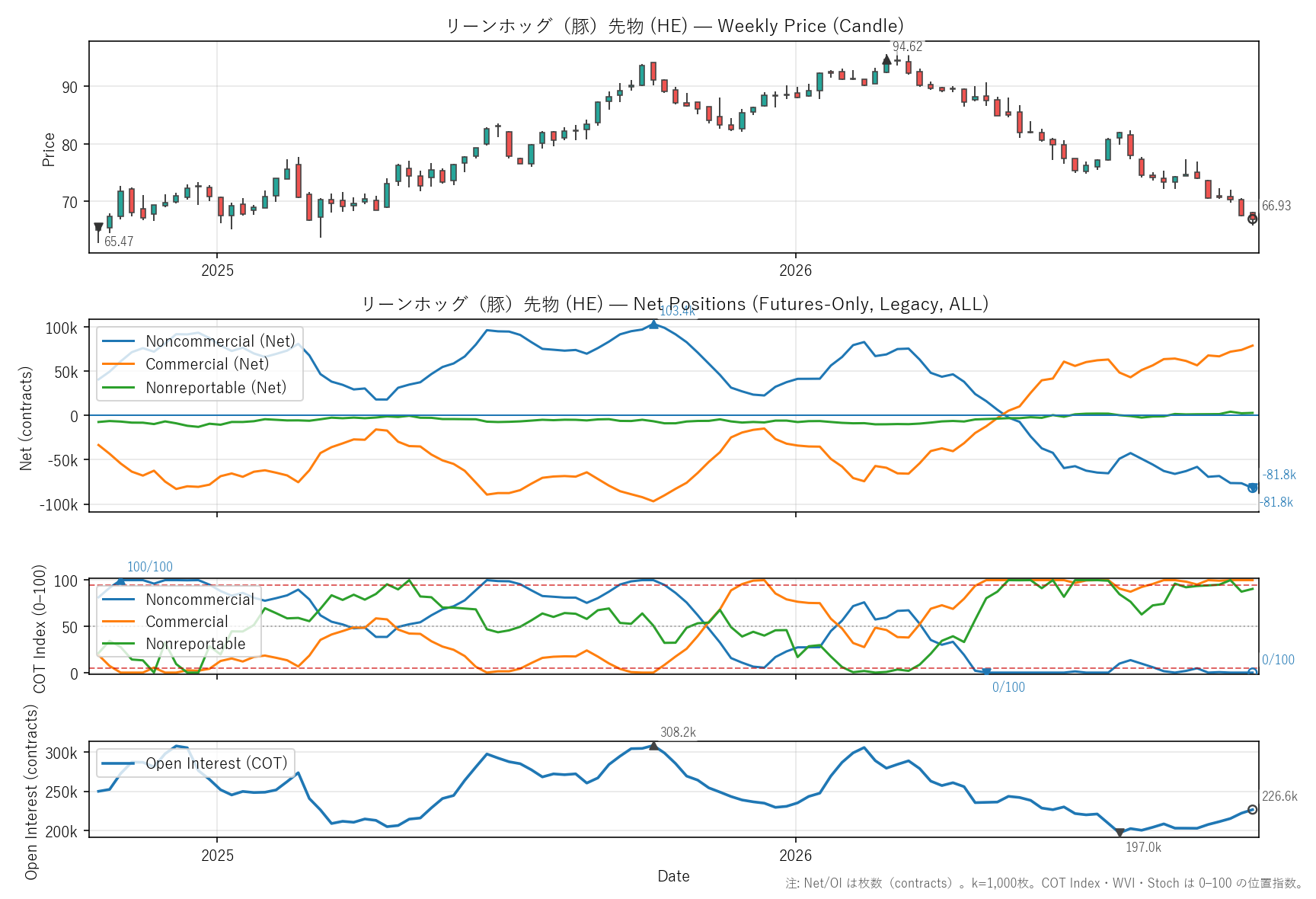
Task: Click the 103.4k noncommercial peak label
Action: 677,311
